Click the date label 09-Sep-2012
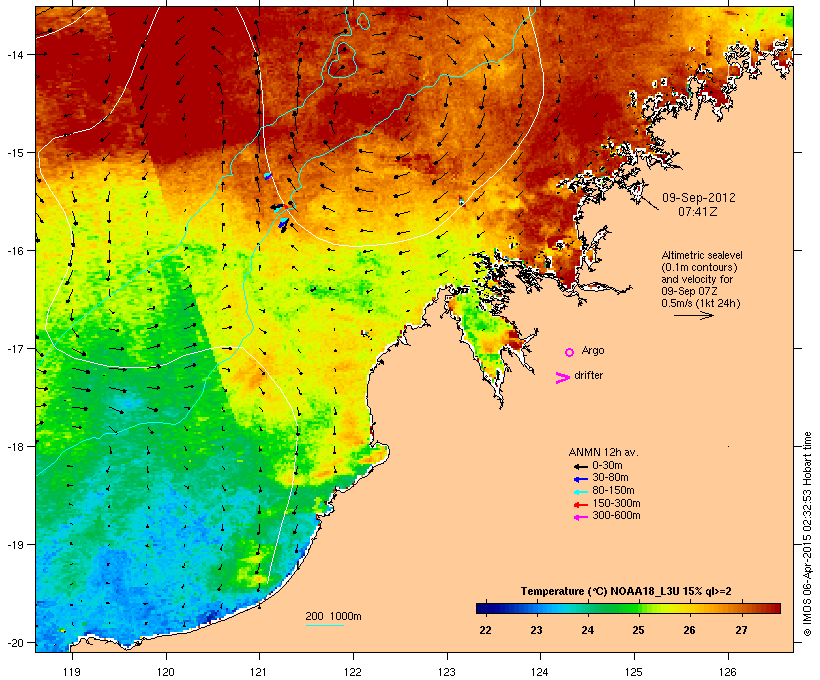The width and height of the screenshot is (820, 680). point(699,198)
